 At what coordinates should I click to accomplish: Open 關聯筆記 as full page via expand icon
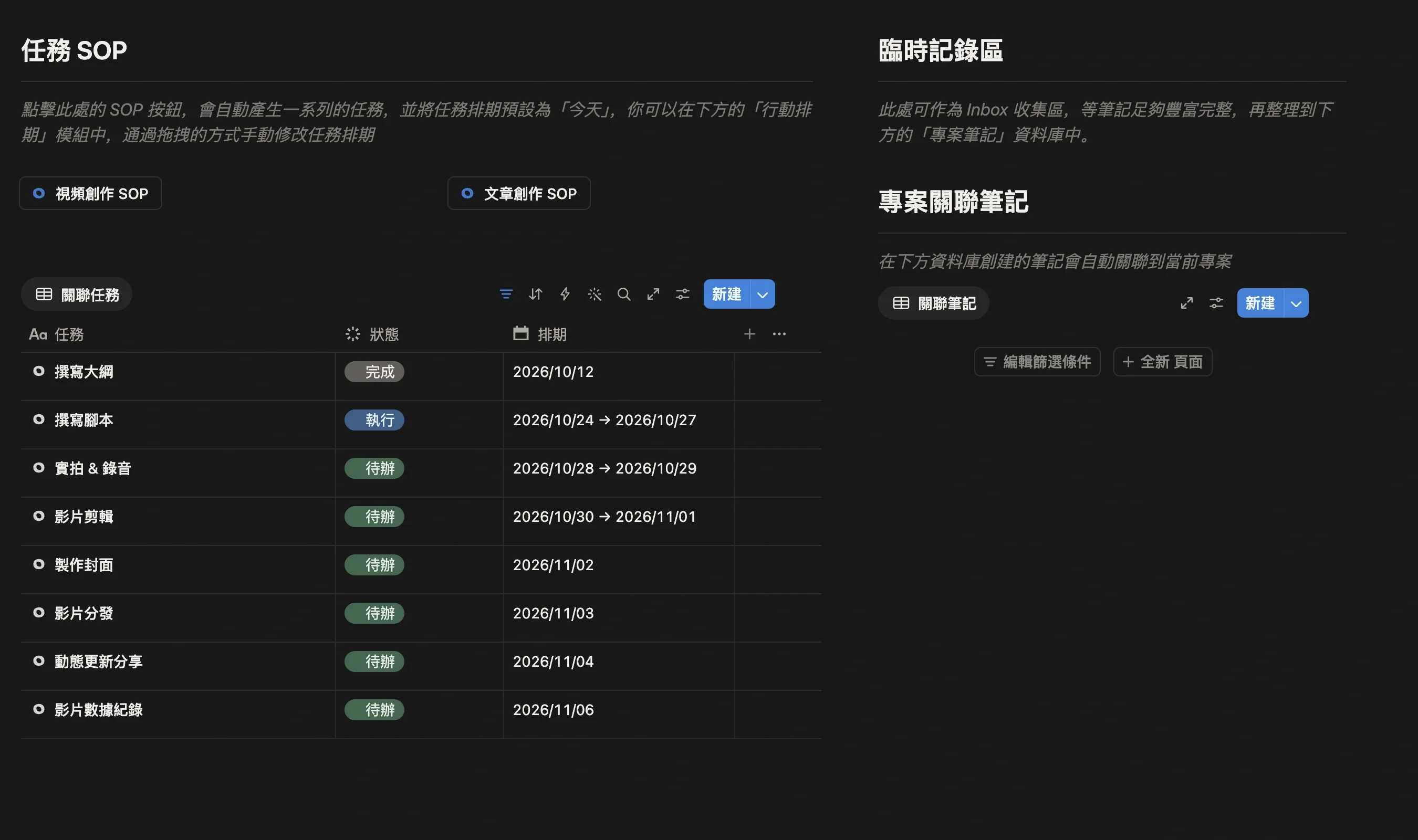[x=1186, y=303]
